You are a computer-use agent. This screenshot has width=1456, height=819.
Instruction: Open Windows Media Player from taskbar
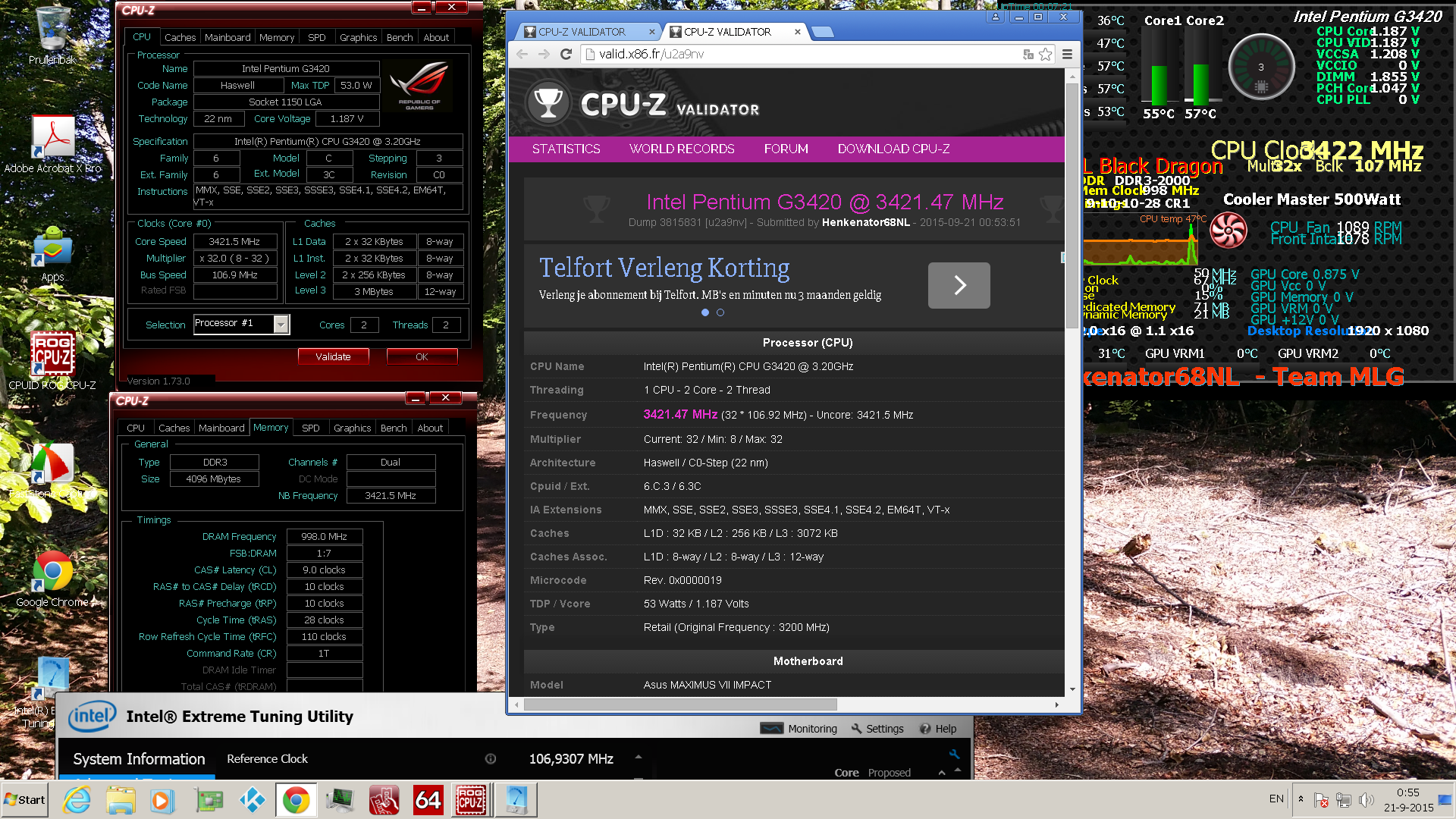pos(162,800)
